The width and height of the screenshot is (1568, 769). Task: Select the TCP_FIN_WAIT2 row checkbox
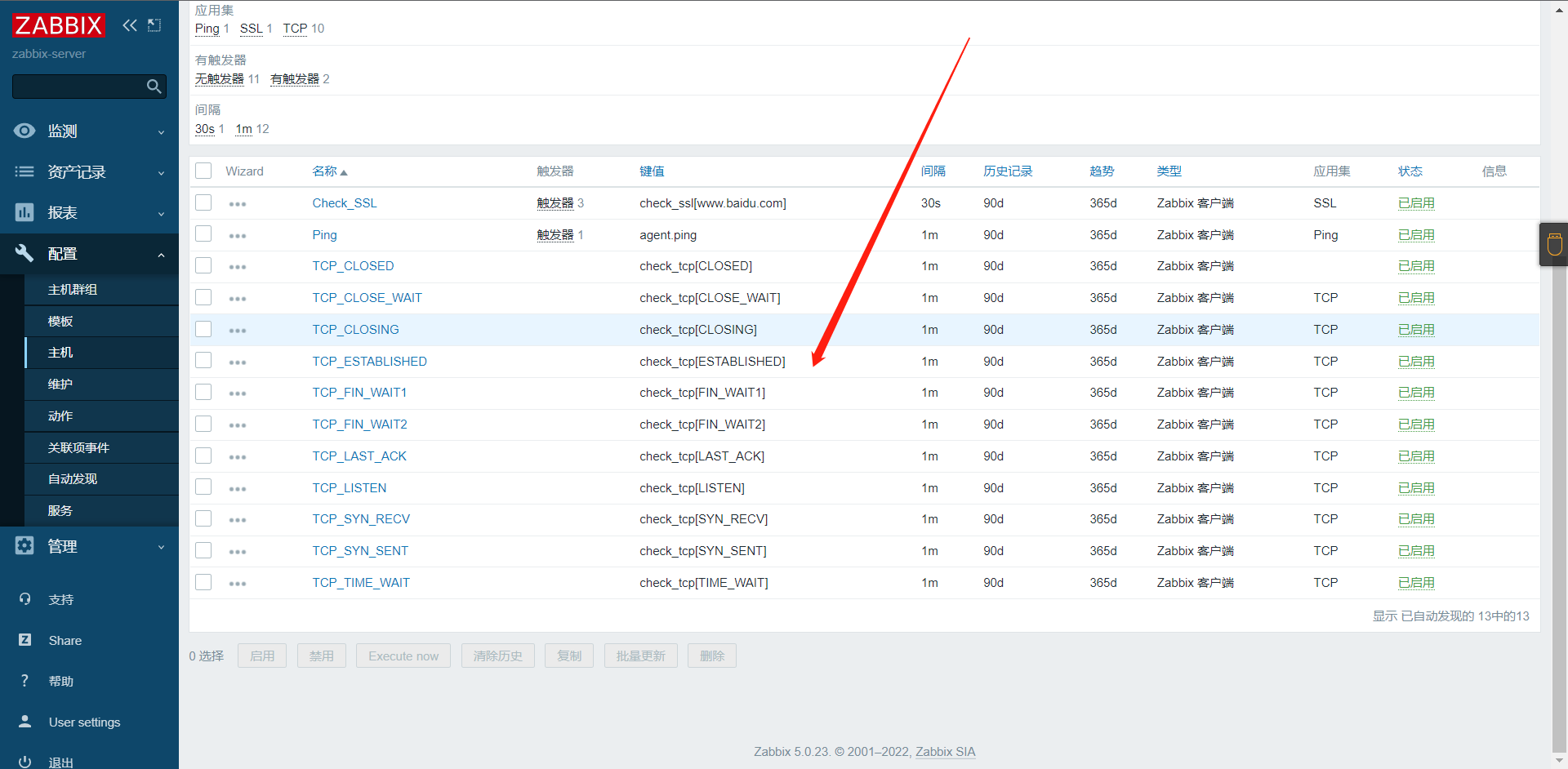click(203, 424)
